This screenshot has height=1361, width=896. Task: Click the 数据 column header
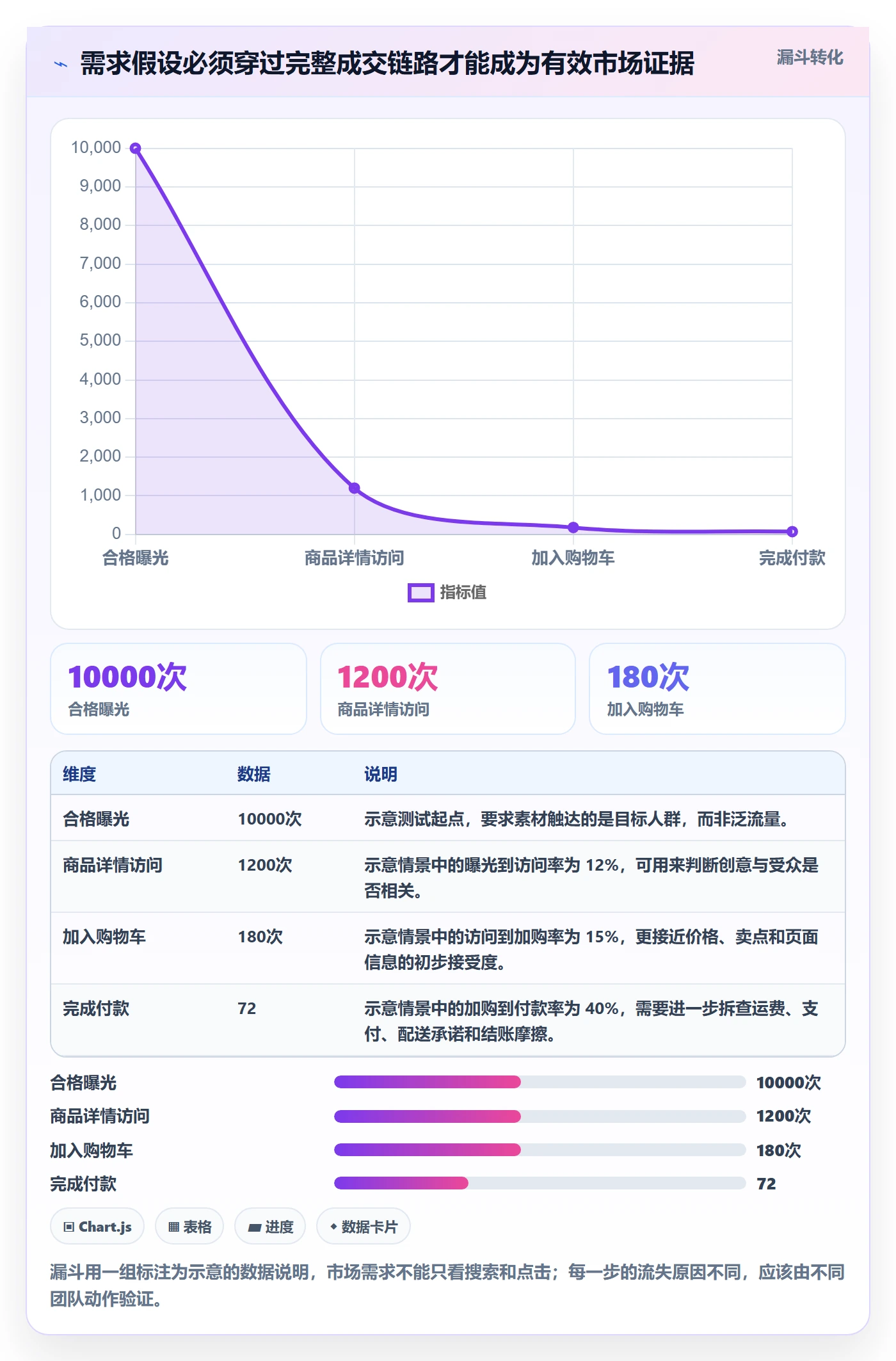click(x=254, y=774)
